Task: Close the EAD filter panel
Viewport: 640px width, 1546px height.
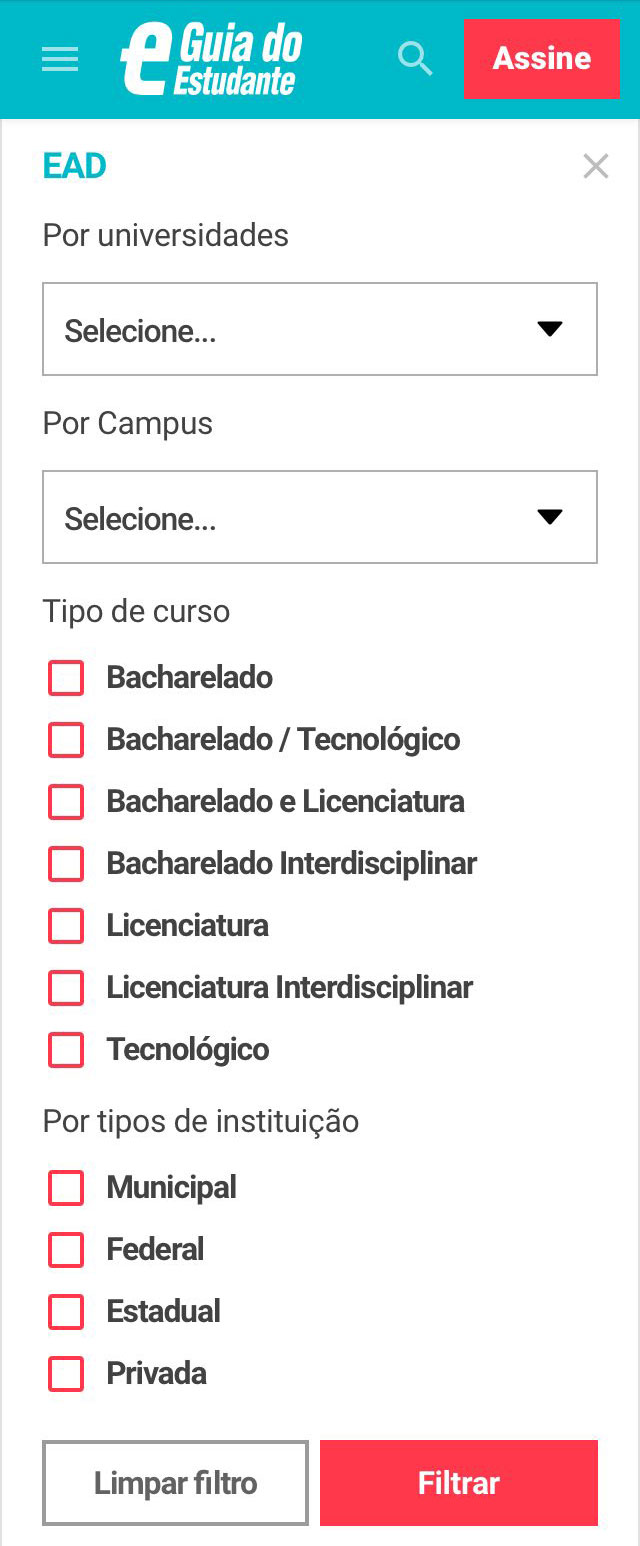Action: (x=596, y=167)
